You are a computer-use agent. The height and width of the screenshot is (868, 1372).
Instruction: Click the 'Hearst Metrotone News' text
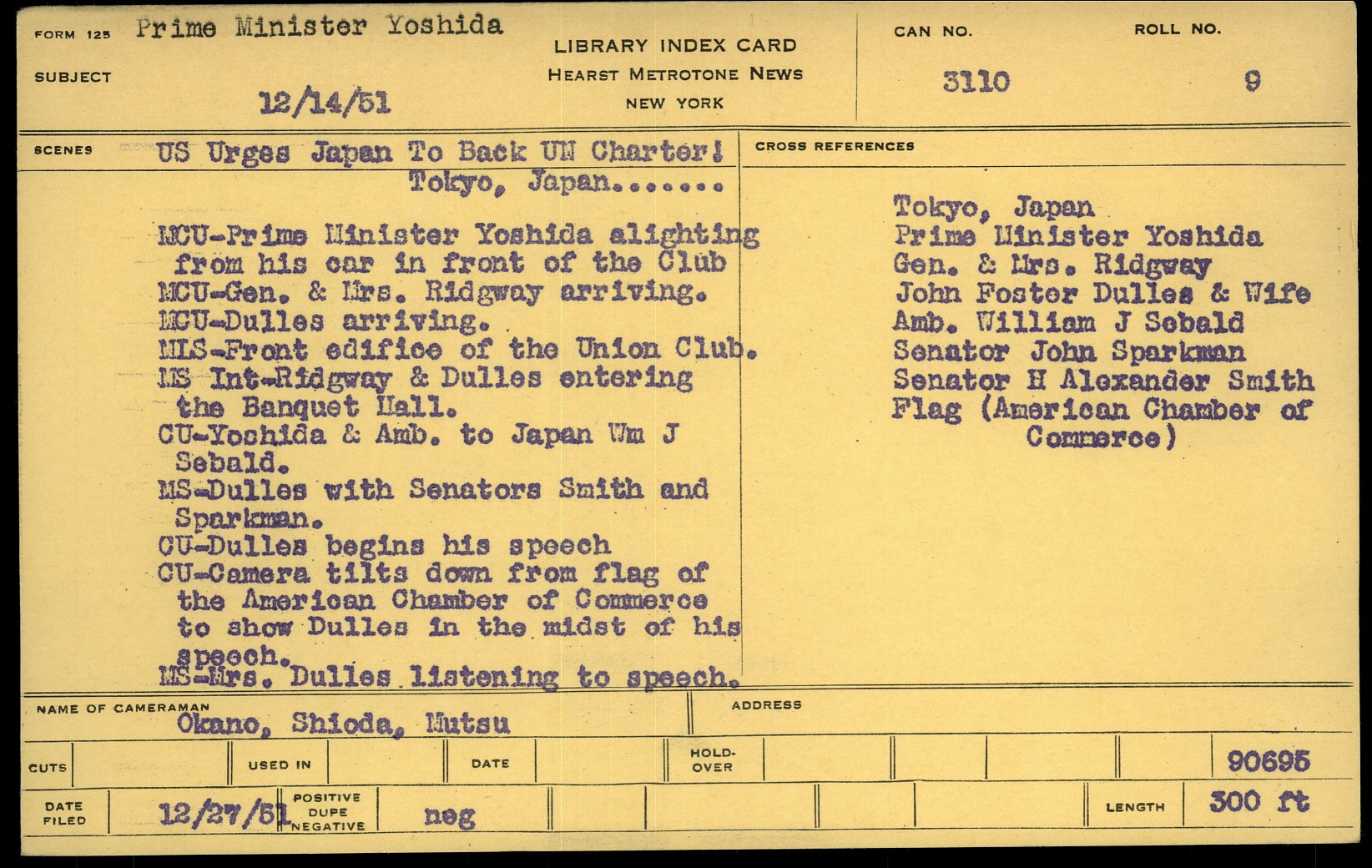674,74
